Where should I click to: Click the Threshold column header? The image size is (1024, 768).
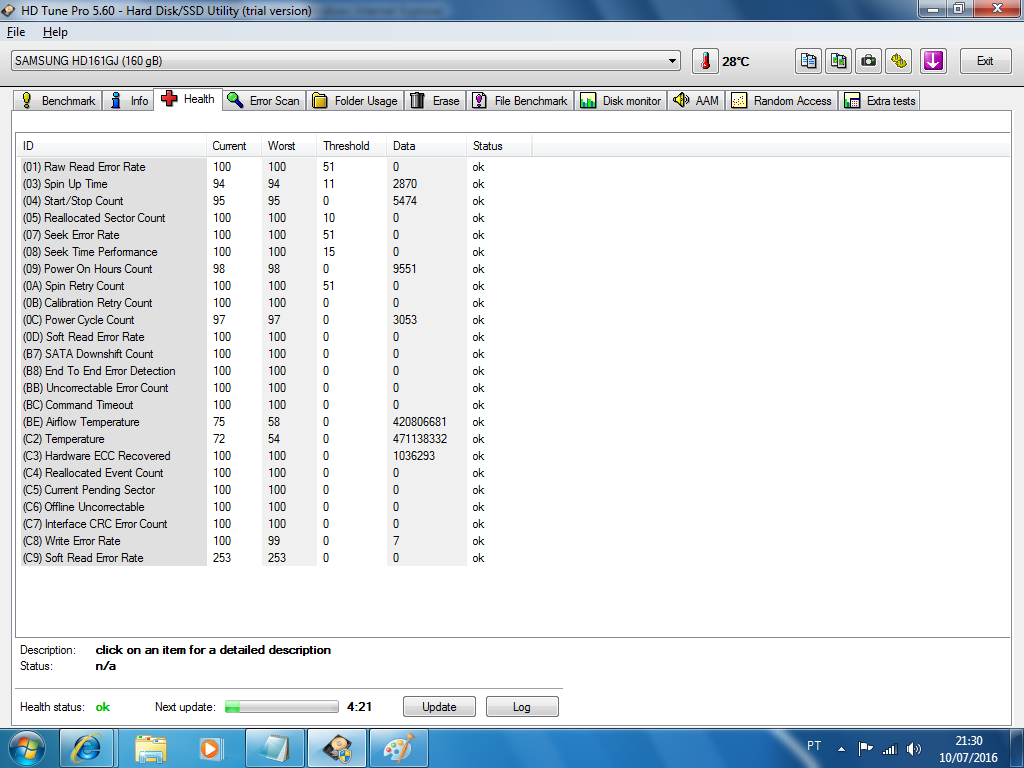[351, 146]
